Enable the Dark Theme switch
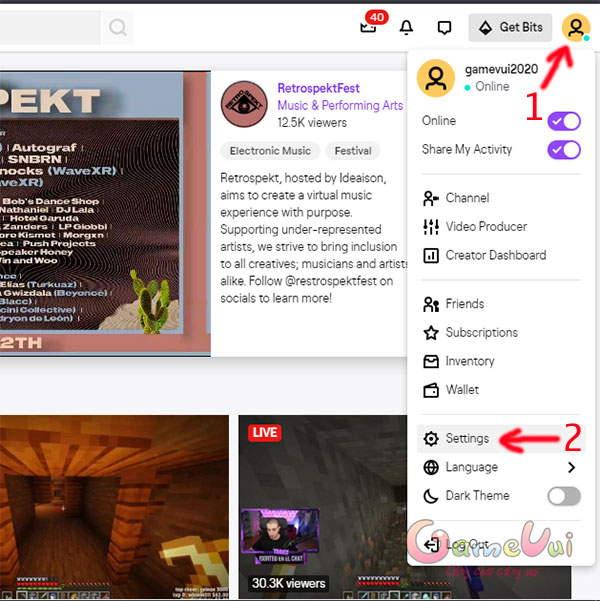This screenshot has width=600, height=601. click(x=564, y=496)
